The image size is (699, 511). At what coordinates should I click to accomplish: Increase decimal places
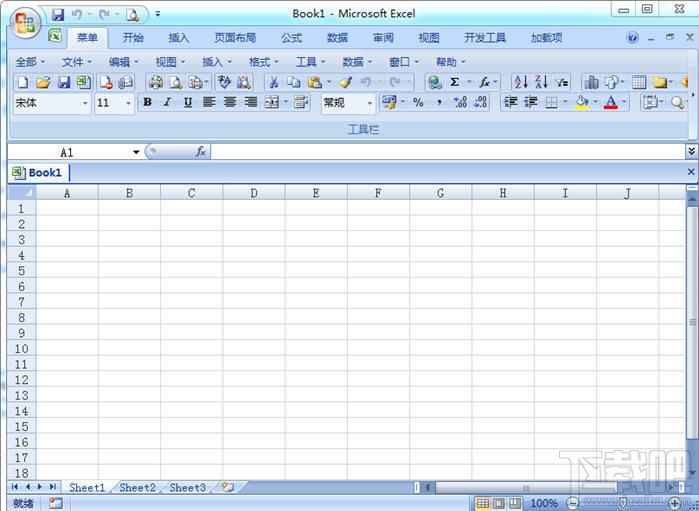pos(460,103)
